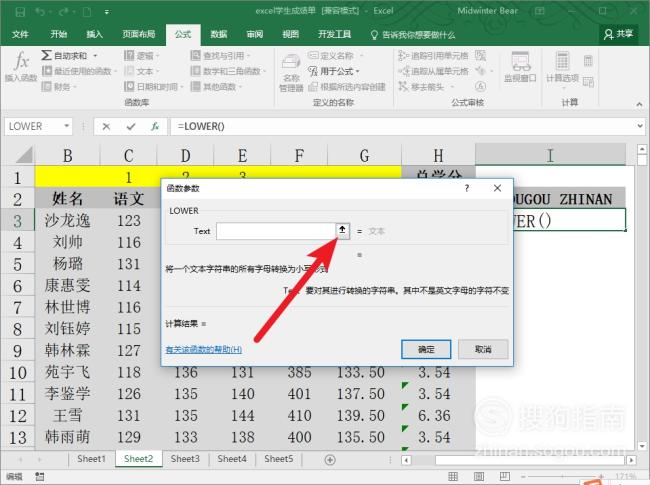Open the Watch Window (监视窗口)
Screen dimensions: 650x485
coord(520,68)
